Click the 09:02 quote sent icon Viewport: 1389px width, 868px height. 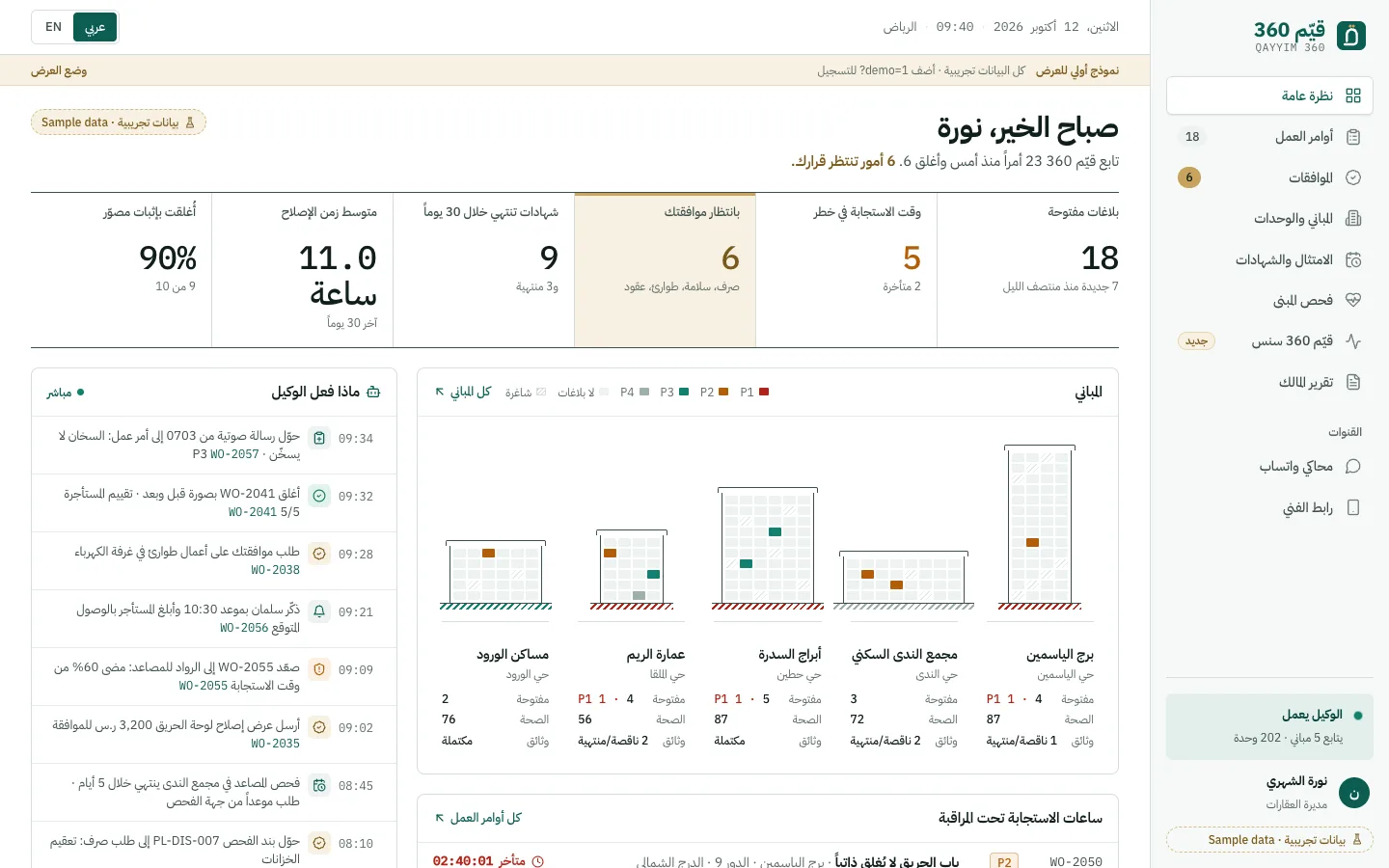[319, 727]
